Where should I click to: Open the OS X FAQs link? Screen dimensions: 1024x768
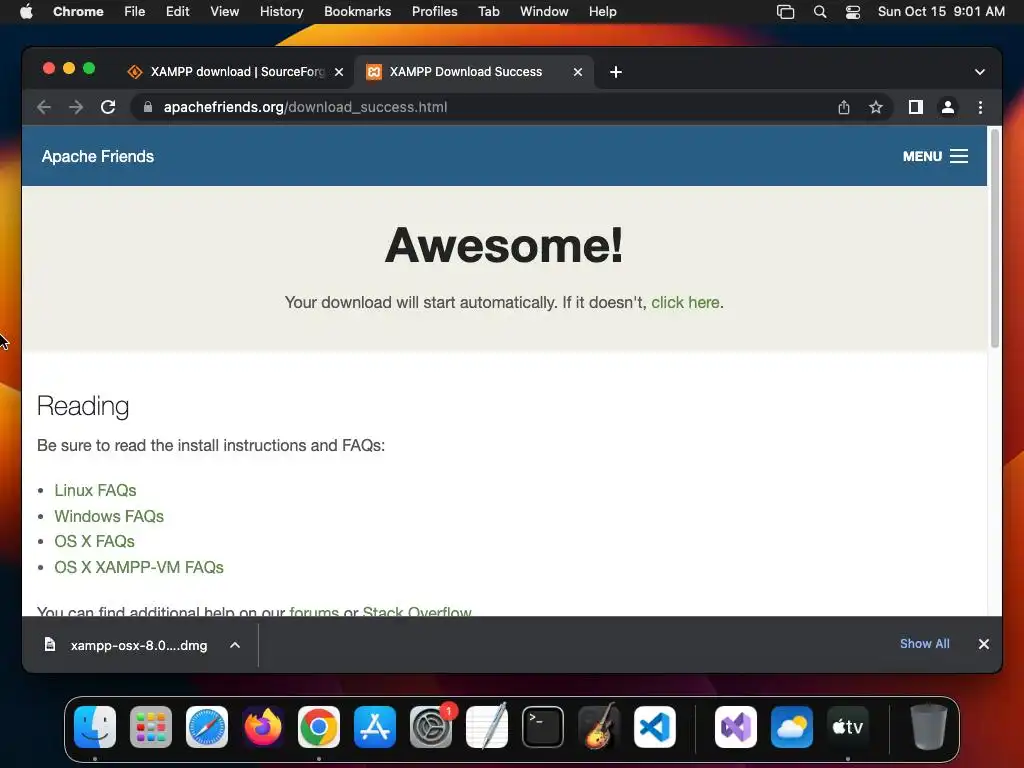point(94,541)
